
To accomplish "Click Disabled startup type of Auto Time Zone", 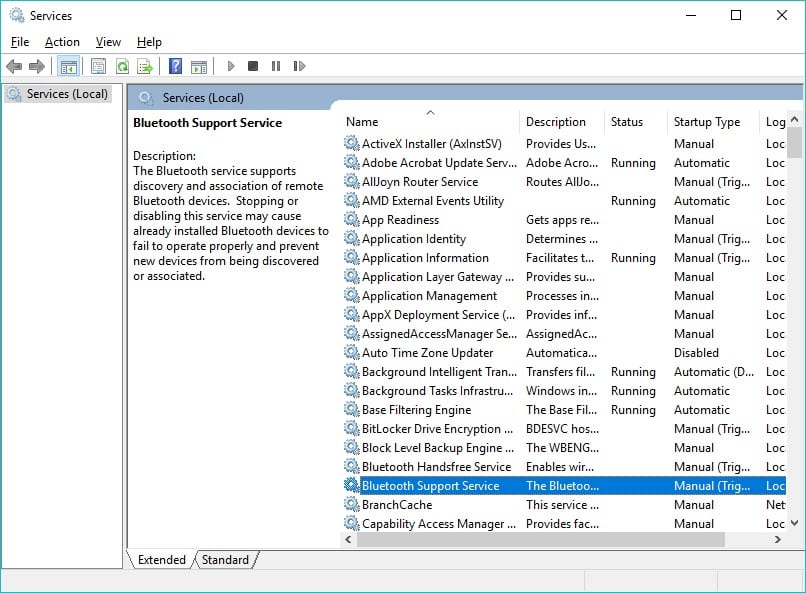I will [x=696, y=353].
